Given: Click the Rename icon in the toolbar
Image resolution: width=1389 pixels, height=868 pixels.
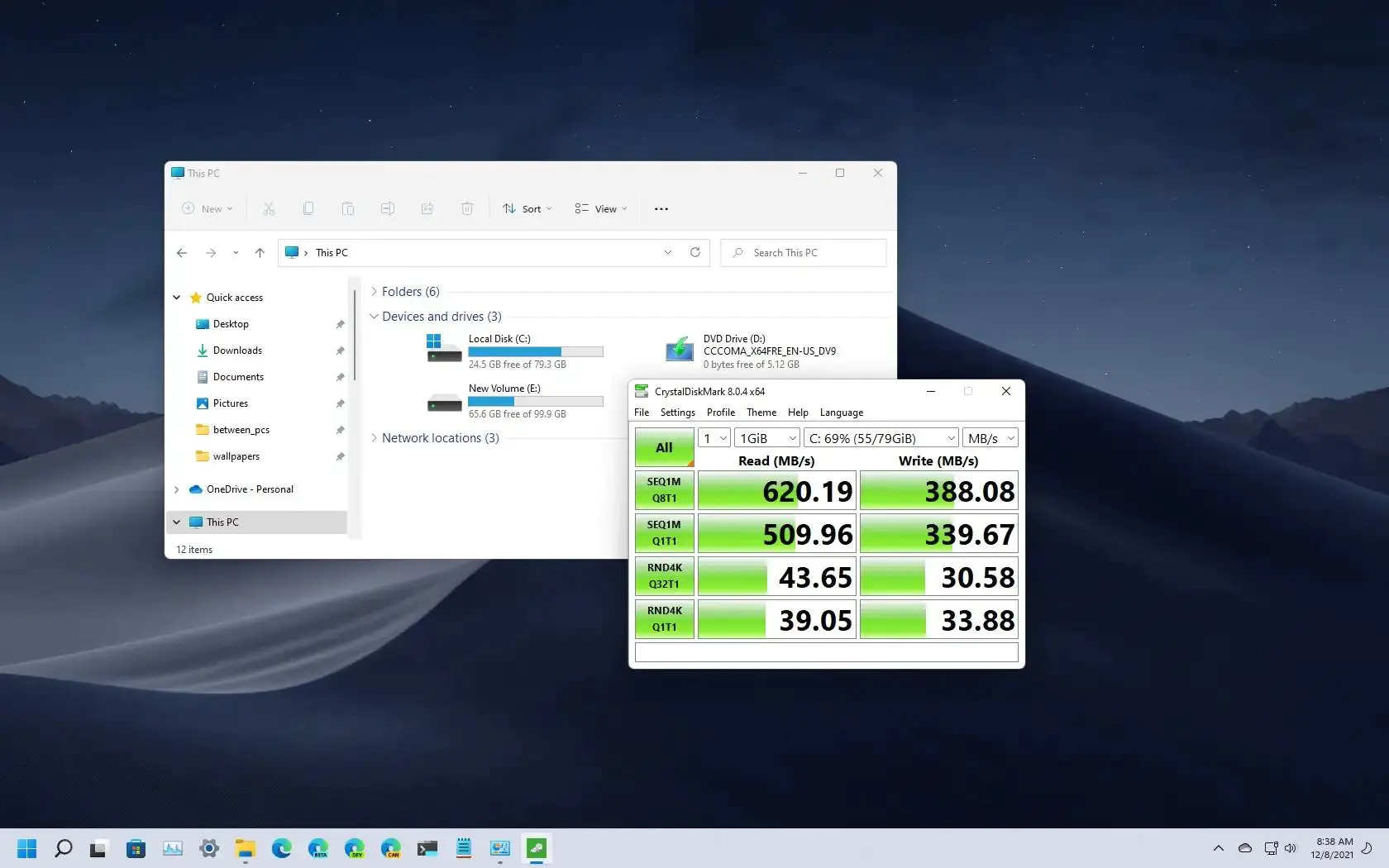Looking at the screenshot, I should point(388,208).
